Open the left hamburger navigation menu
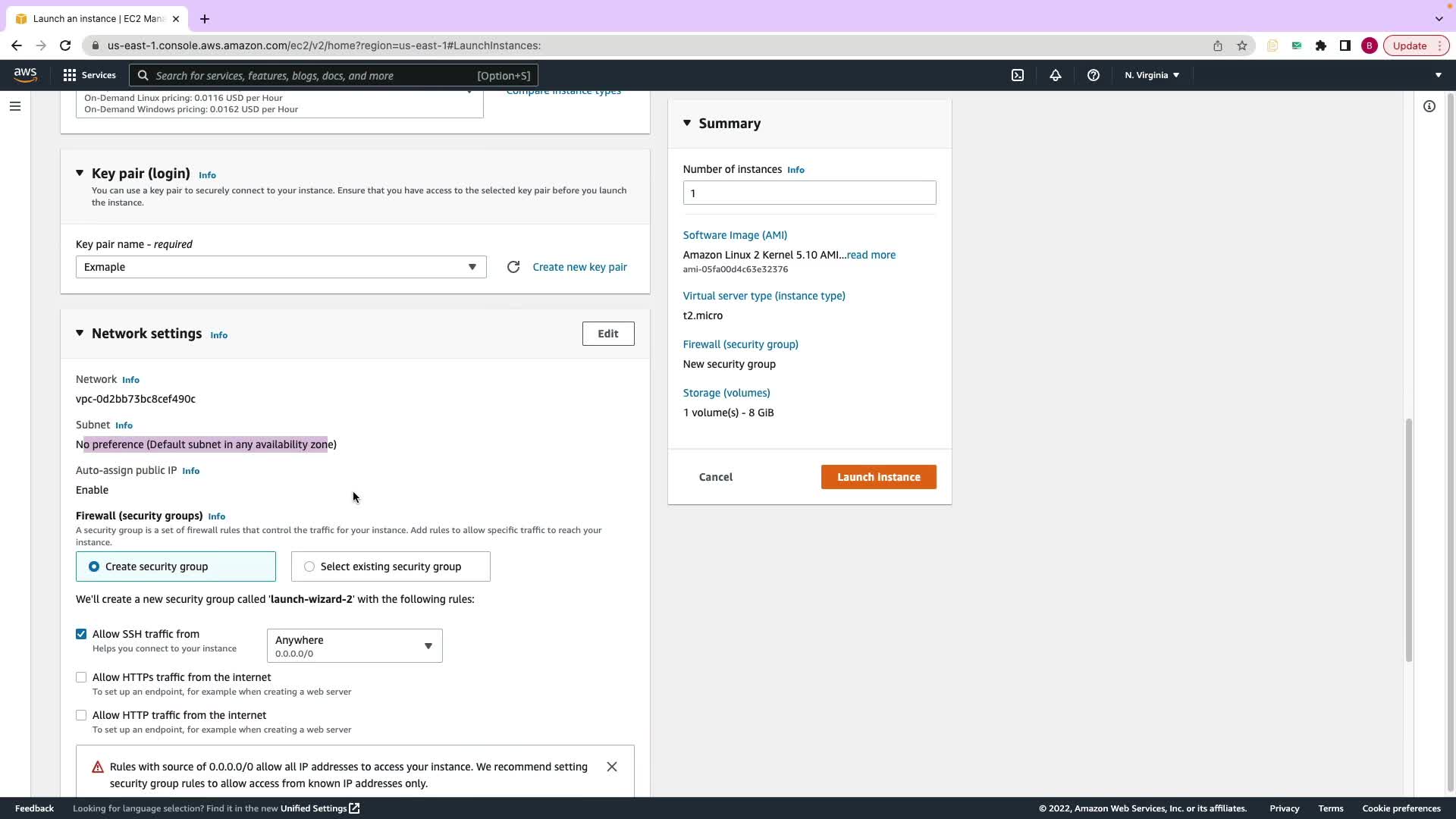Screen dimensions: 1456x819 coord(15,106)
